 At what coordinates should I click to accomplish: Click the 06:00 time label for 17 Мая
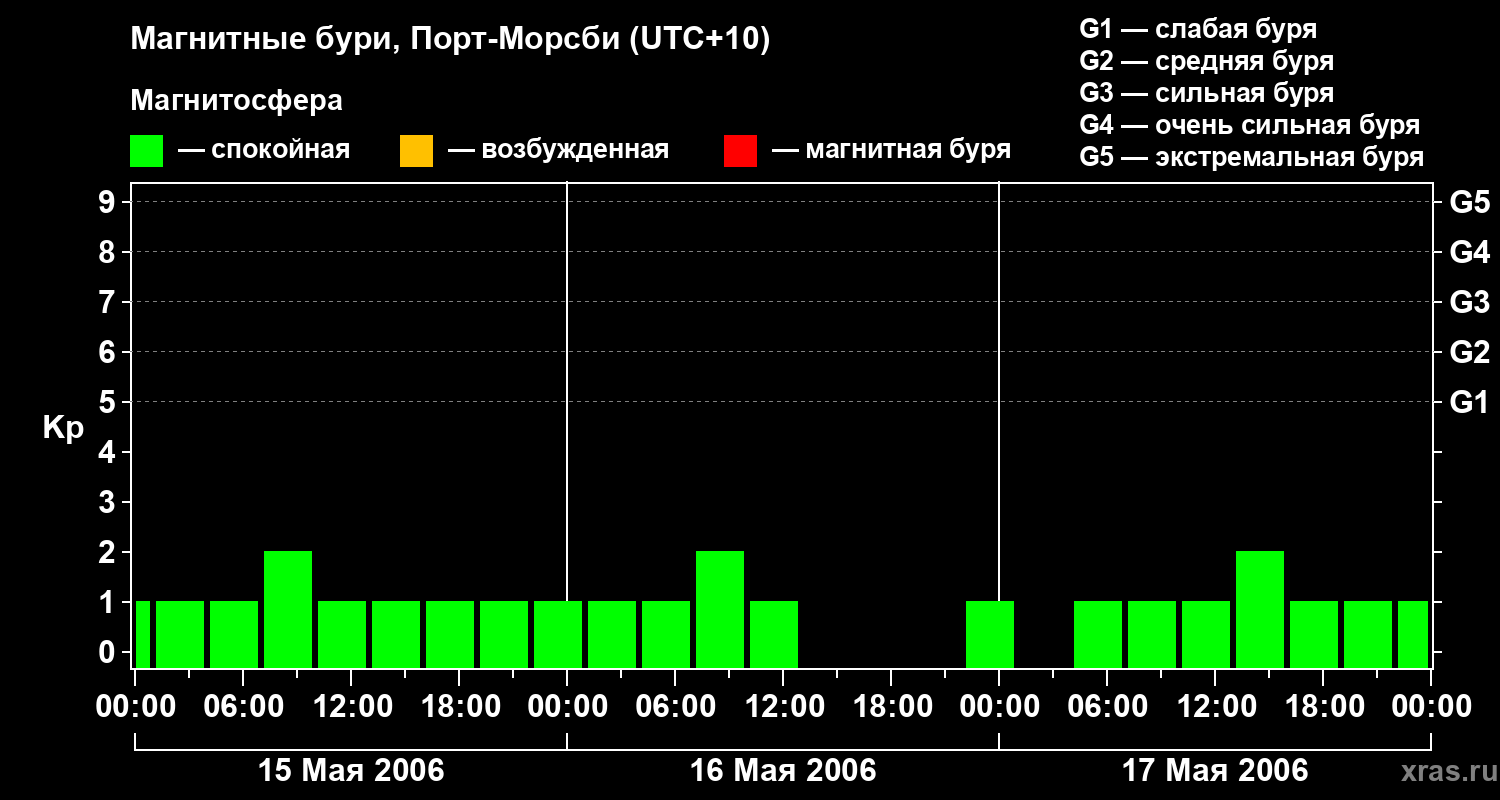(1107, 707)
